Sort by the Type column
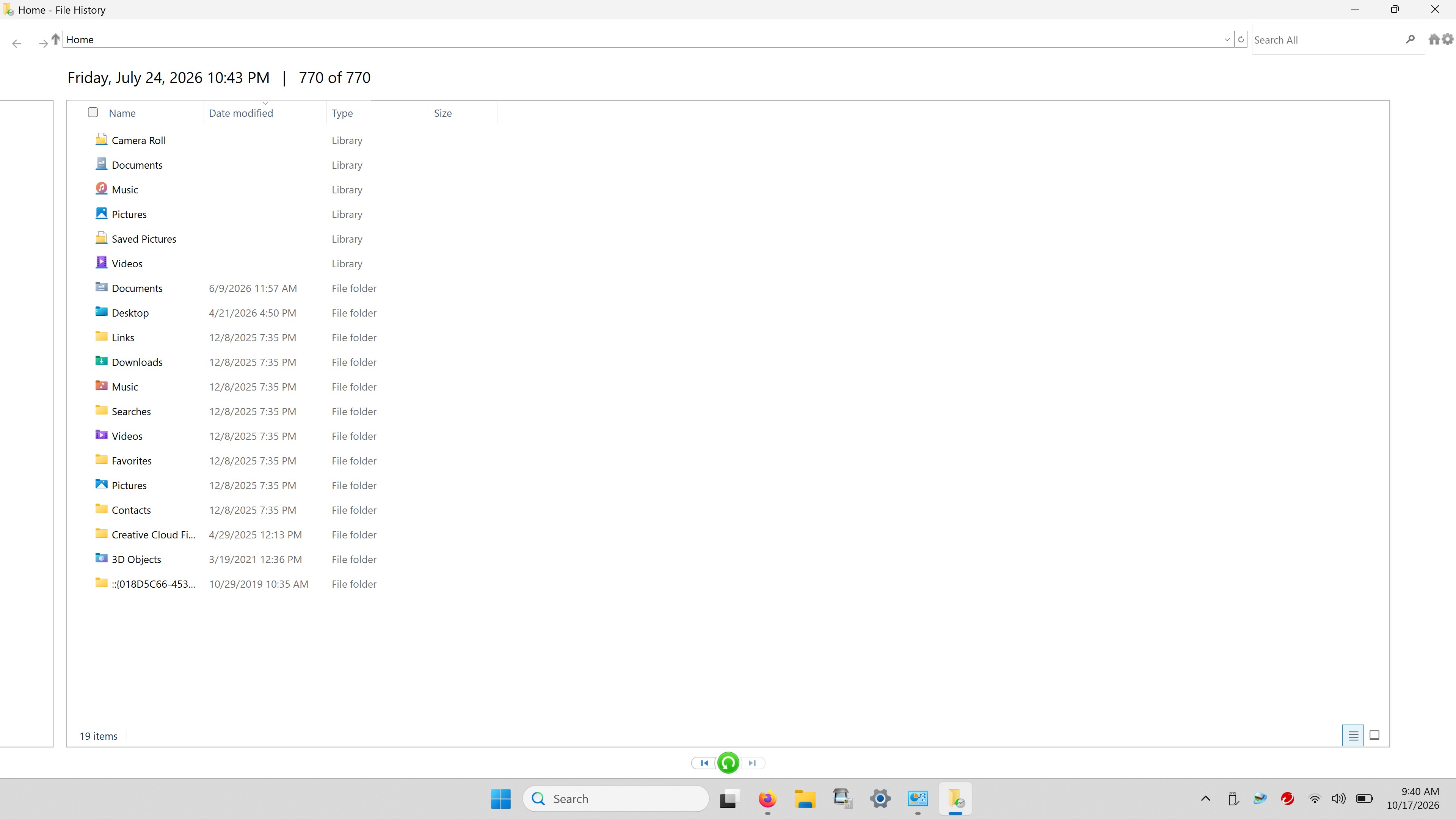The width and height of the screenshot is (1456, 819). [342, 113]
